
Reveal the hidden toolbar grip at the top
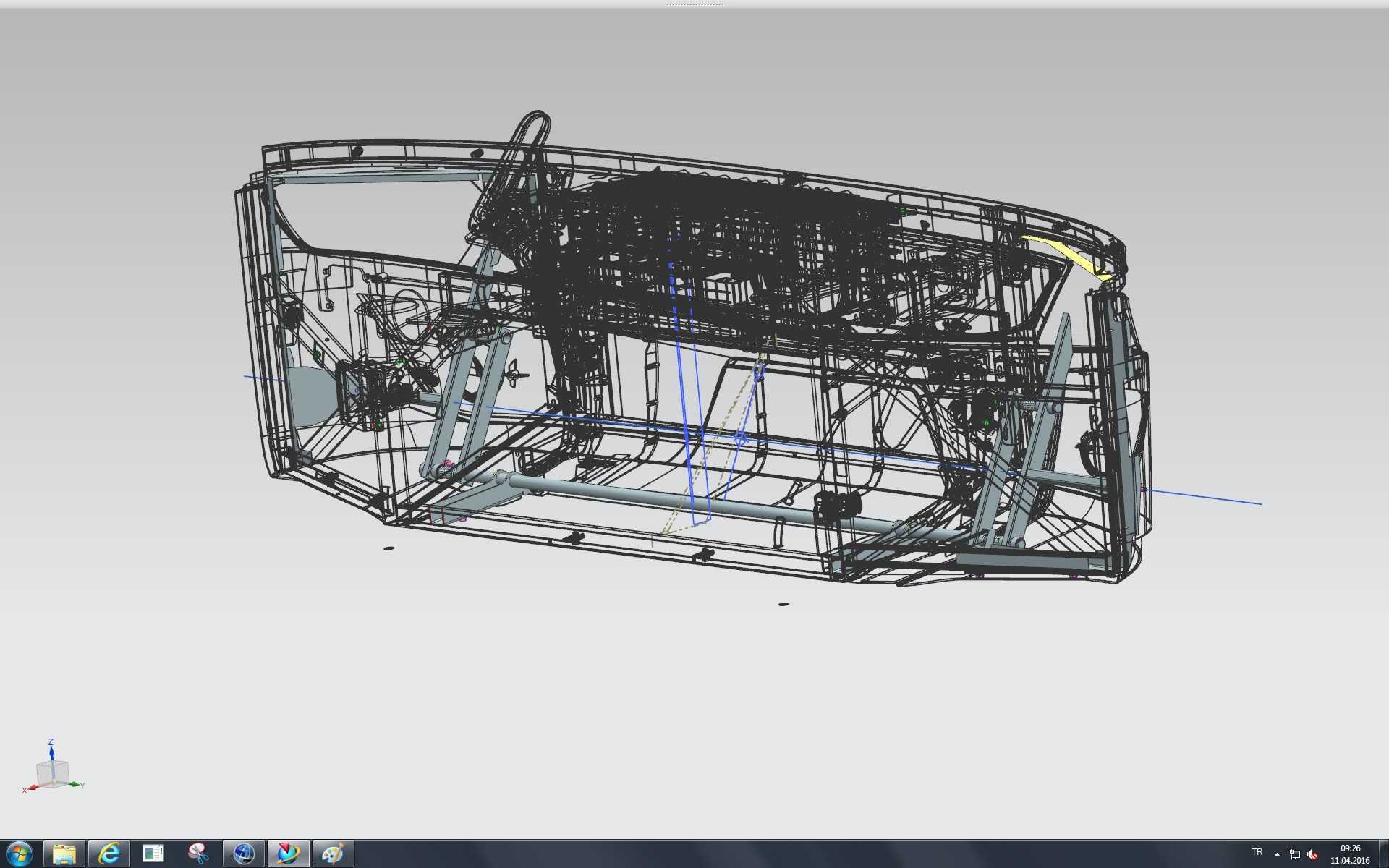[x=694, y=4]
